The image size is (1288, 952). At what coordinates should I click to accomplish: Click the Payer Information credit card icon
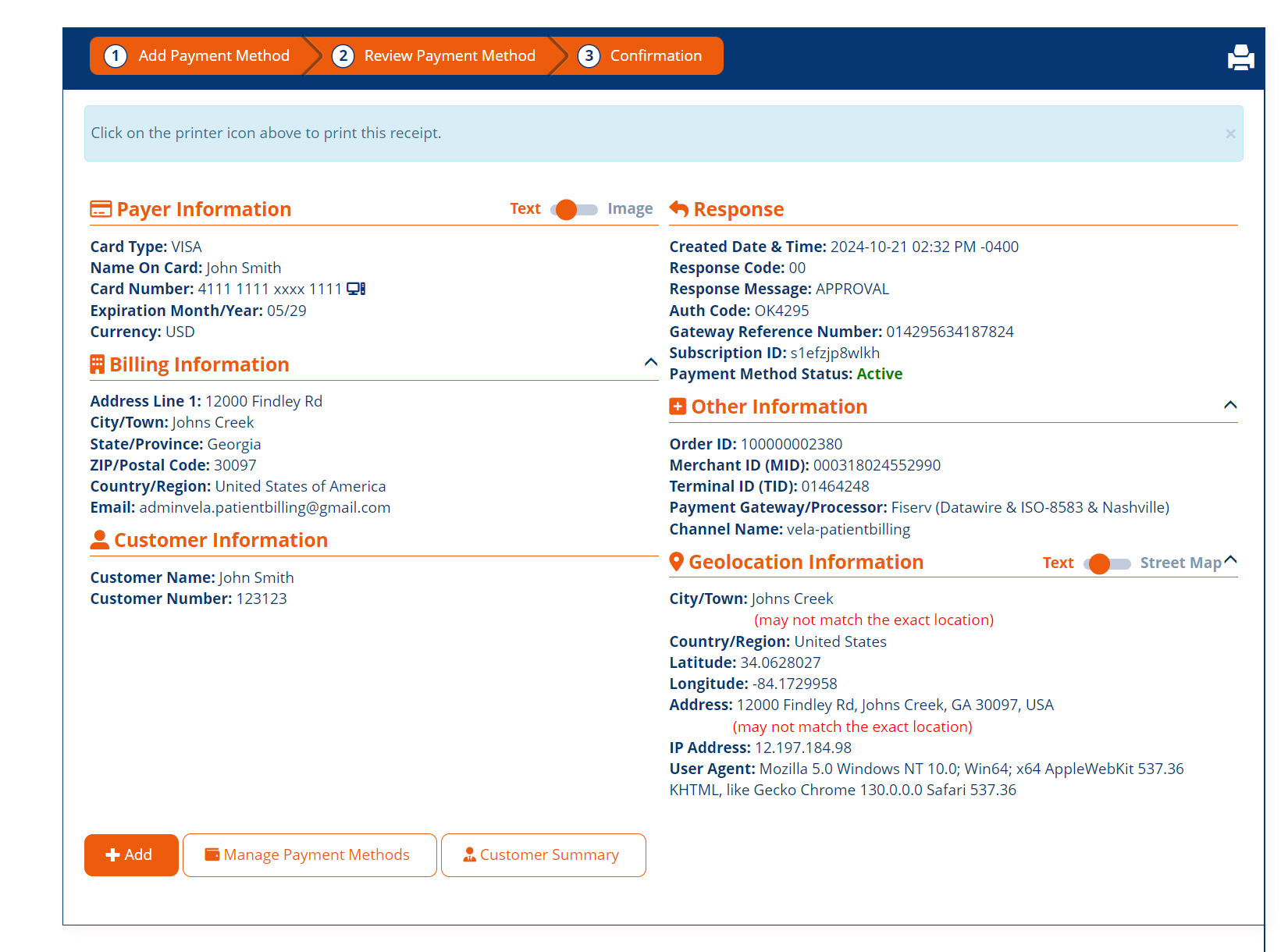tap(101, 209)
